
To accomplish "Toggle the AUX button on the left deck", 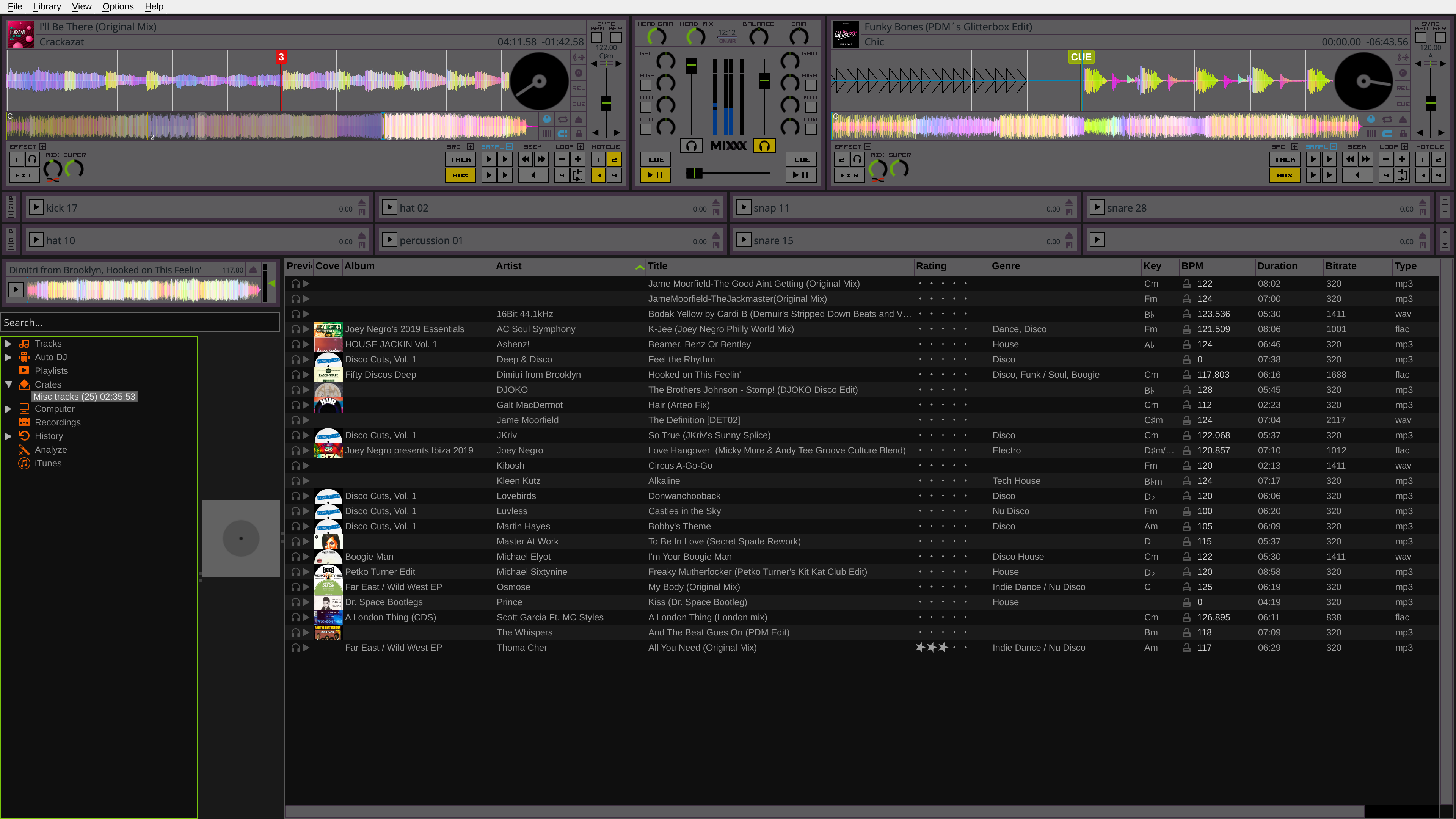I will pyautogui.click(x=460, y=175).
